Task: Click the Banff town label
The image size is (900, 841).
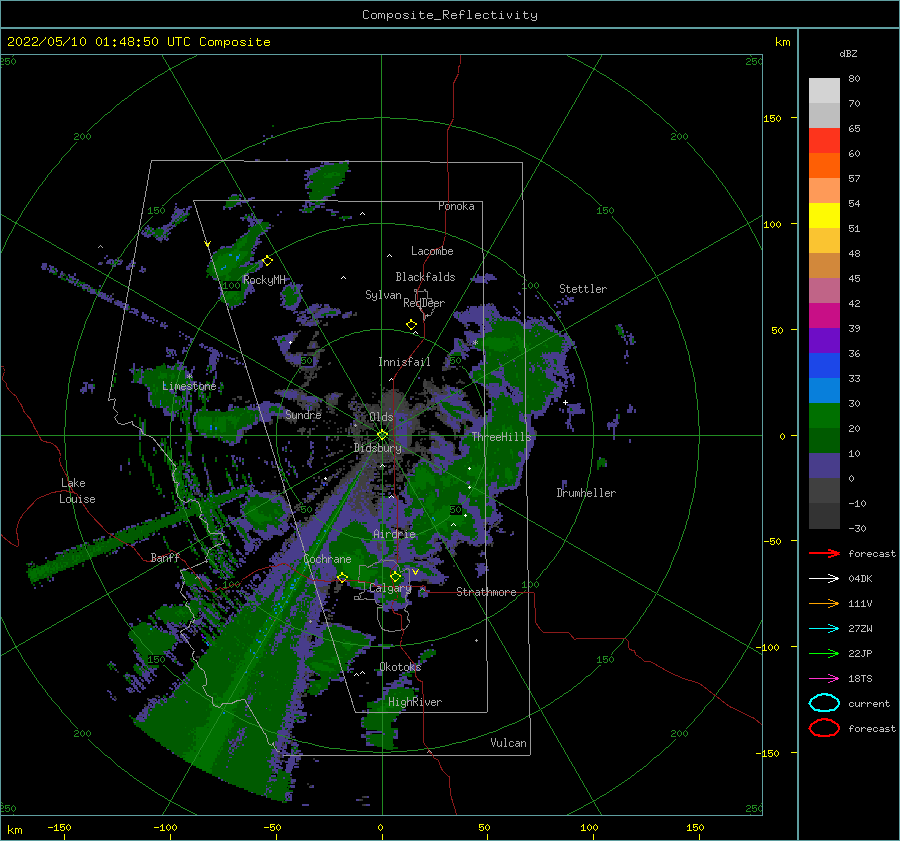Action: click(165, 557)
